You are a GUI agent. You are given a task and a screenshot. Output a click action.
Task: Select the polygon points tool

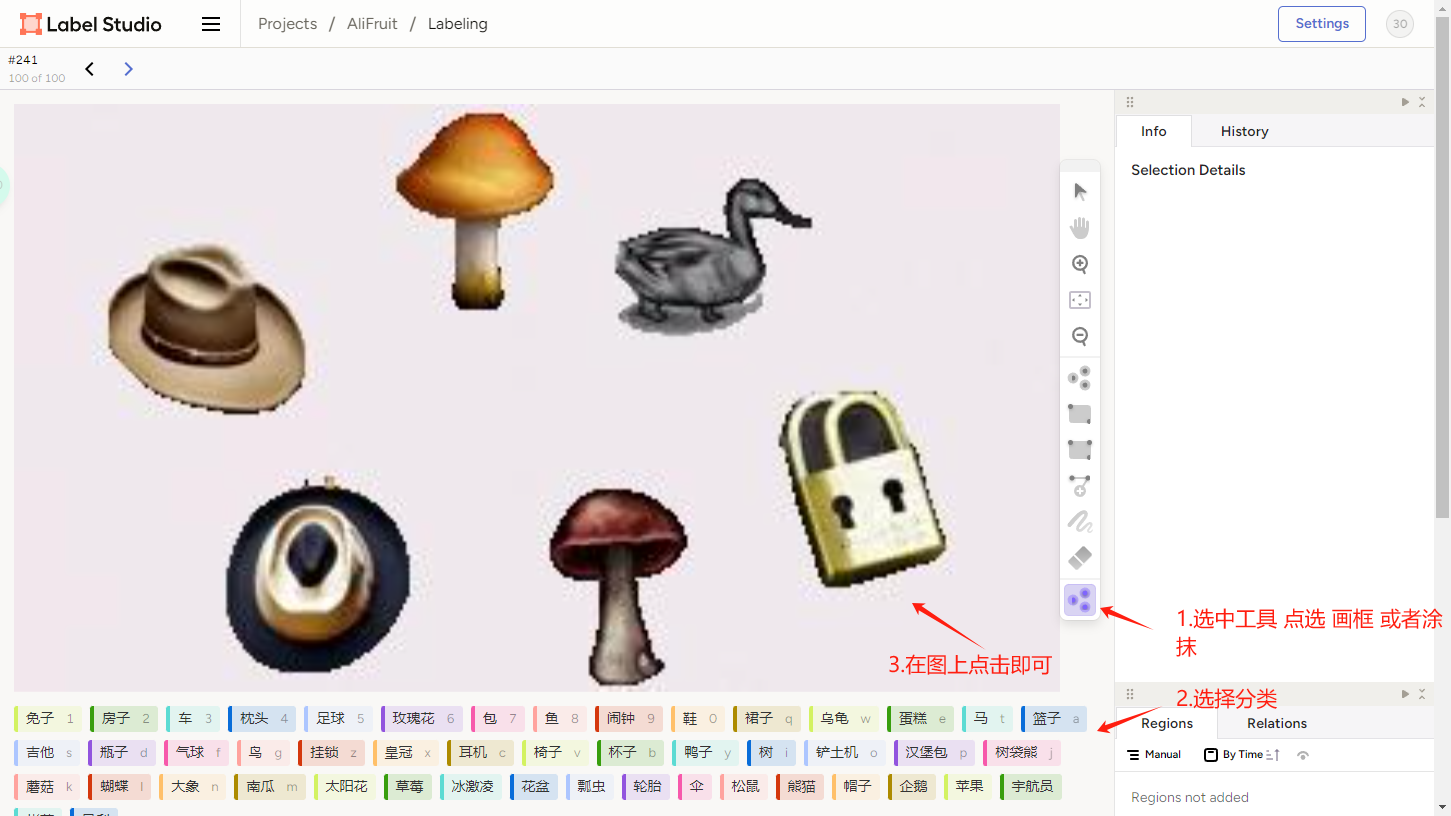1080,485
